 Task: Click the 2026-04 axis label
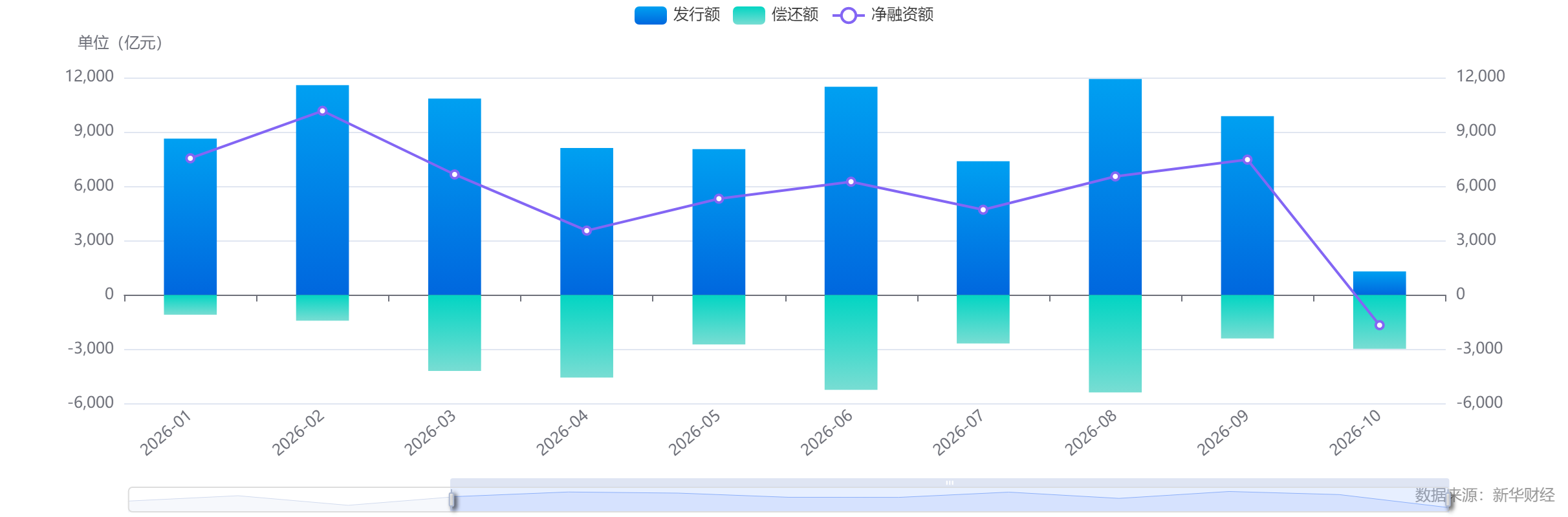tap(562, 433)
